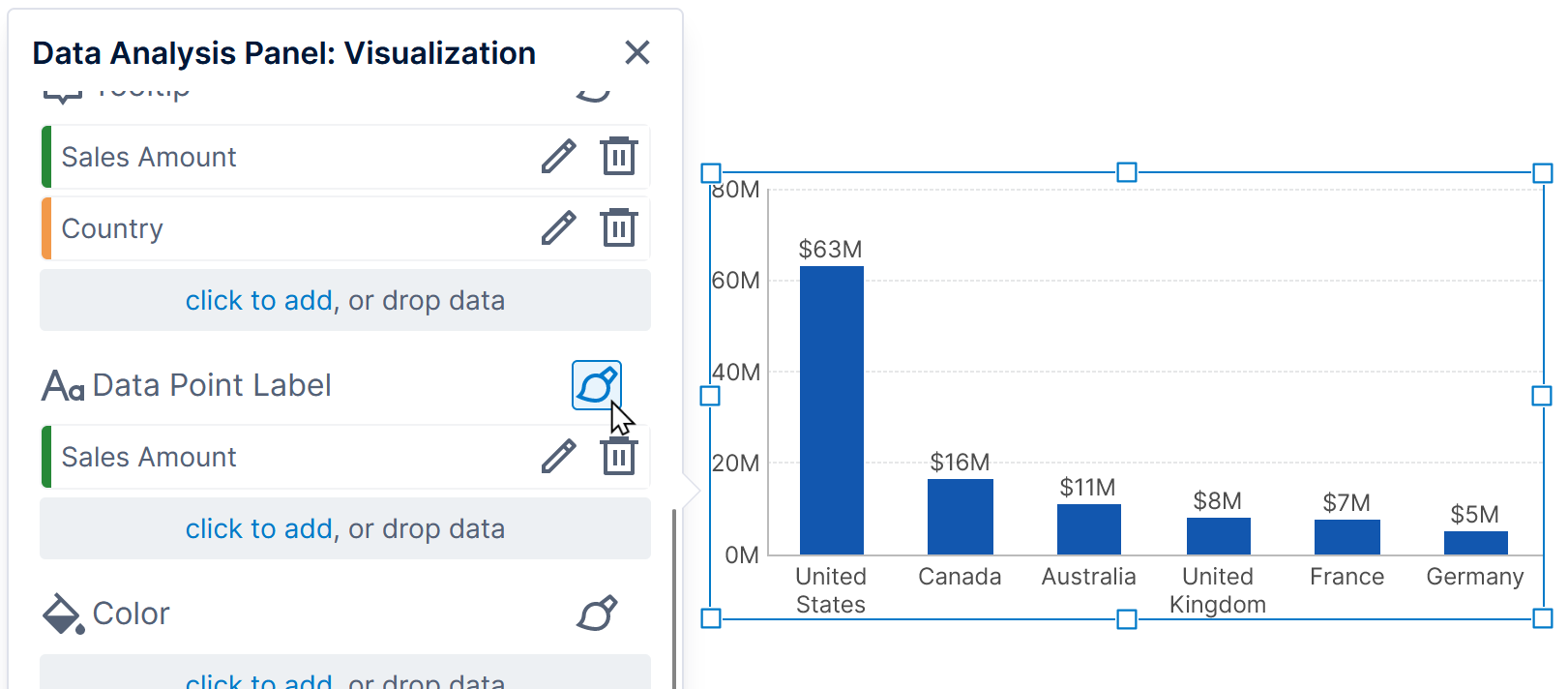This screenshot has width=1568, height=689.
Task: Click the chart's bottom-right resize handle
Action: (1542, 618)
